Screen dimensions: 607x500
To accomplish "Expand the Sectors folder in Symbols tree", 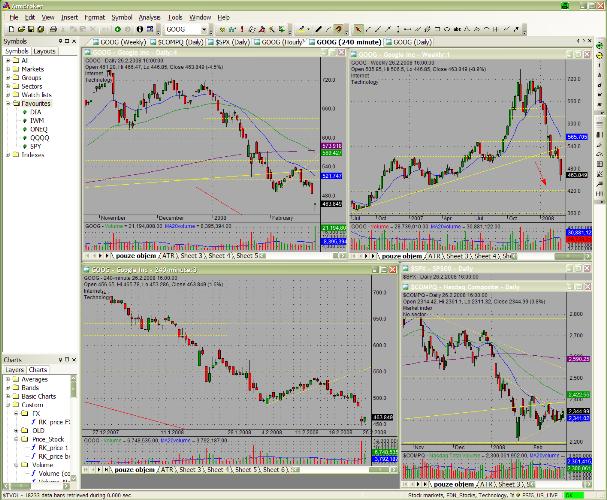I will pyautogui.click(x=8, y=86).
